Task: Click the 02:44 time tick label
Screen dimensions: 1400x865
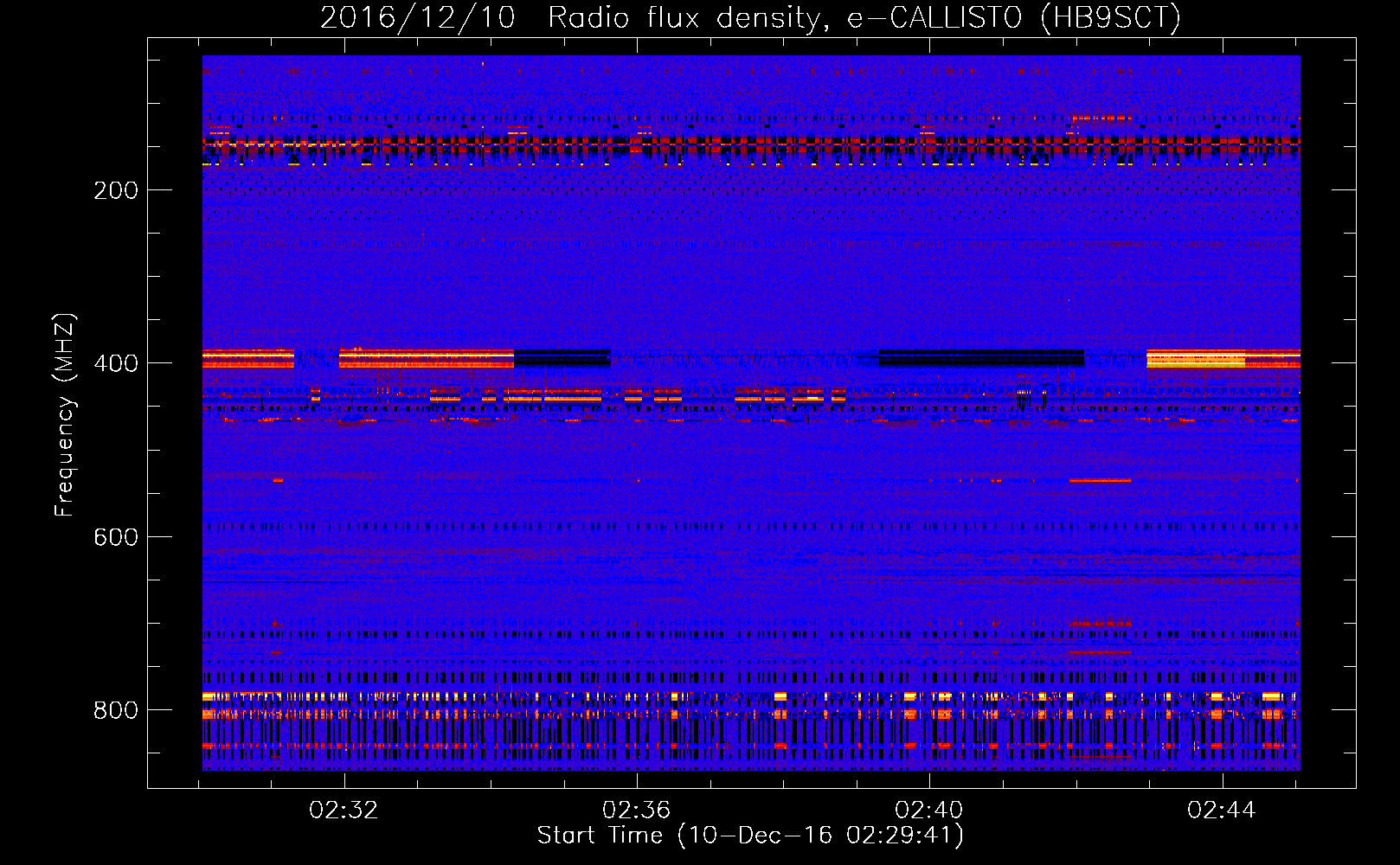Action: point(1222,811)
